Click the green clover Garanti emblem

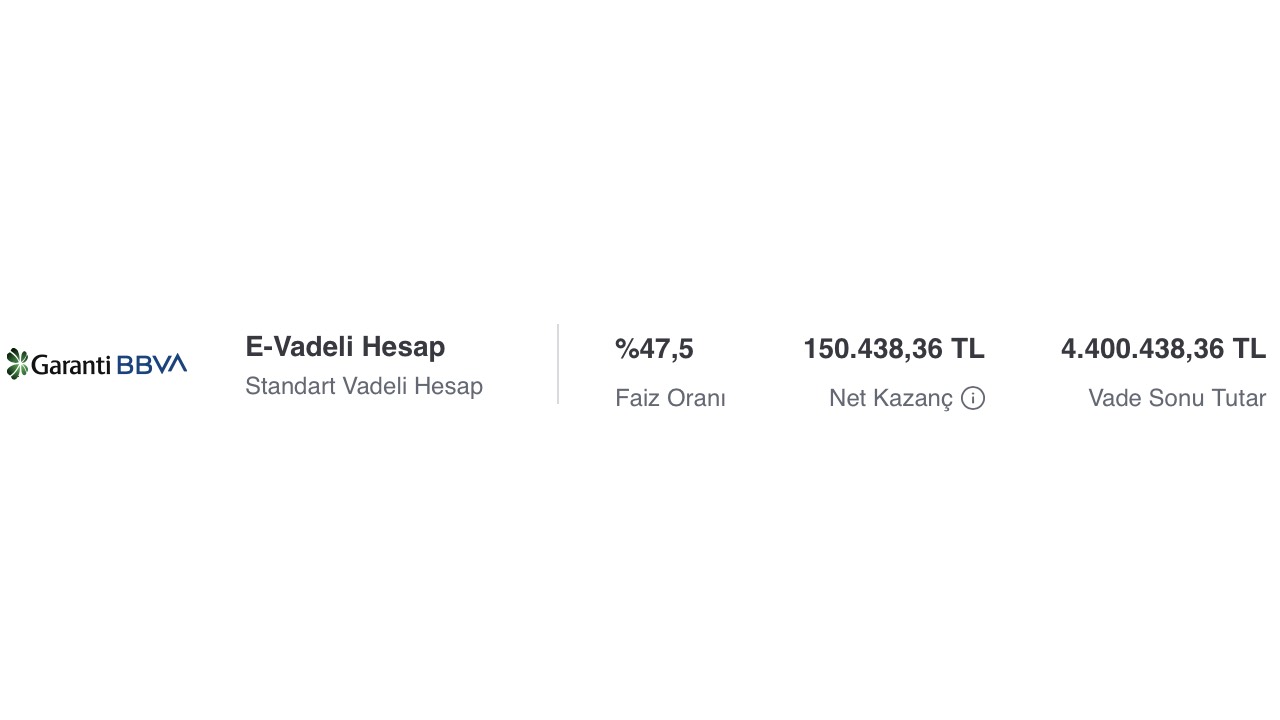(x=17, y=364)
